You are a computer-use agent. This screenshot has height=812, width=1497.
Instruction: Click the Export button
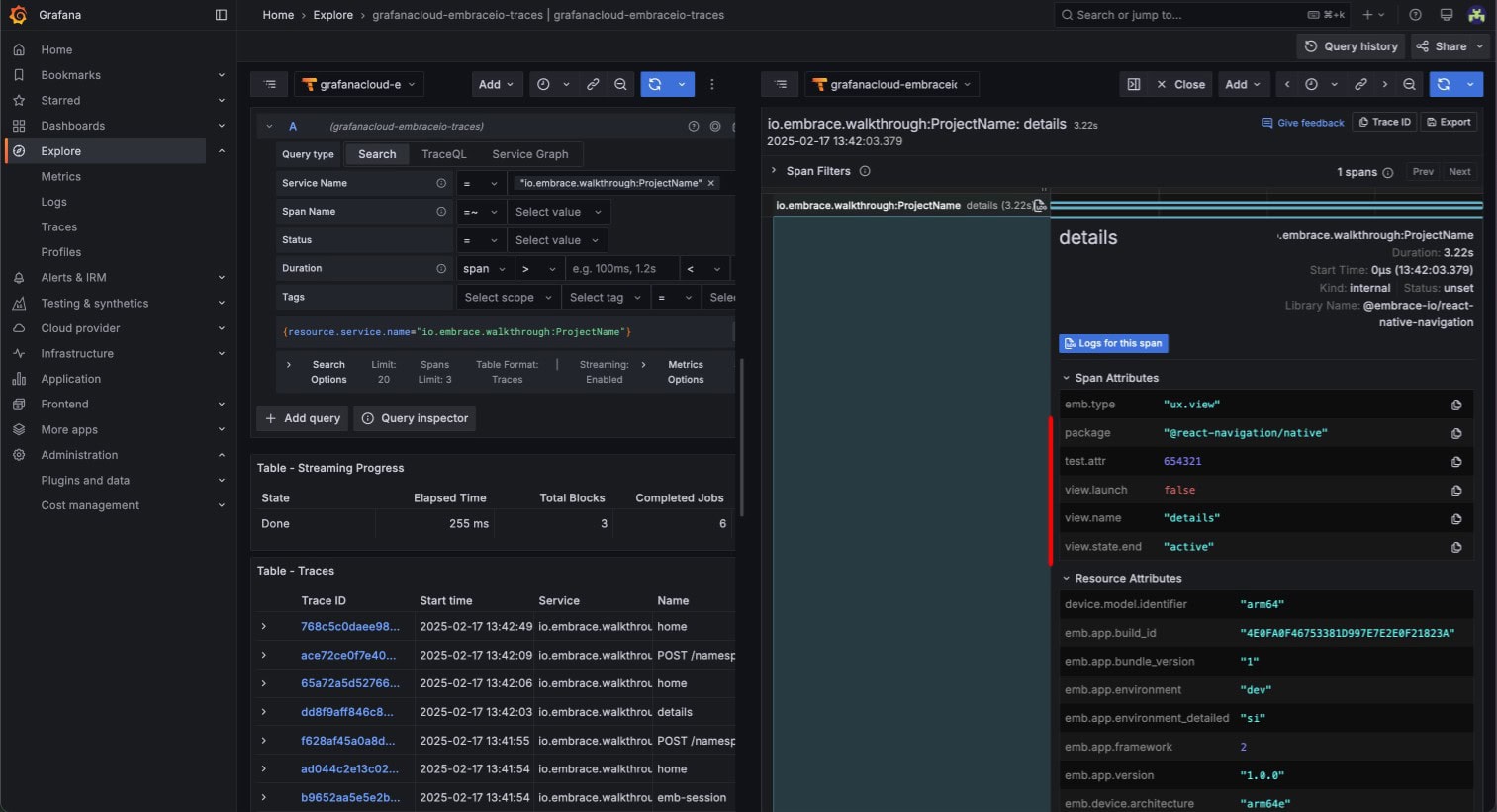tap(1449, 122)
